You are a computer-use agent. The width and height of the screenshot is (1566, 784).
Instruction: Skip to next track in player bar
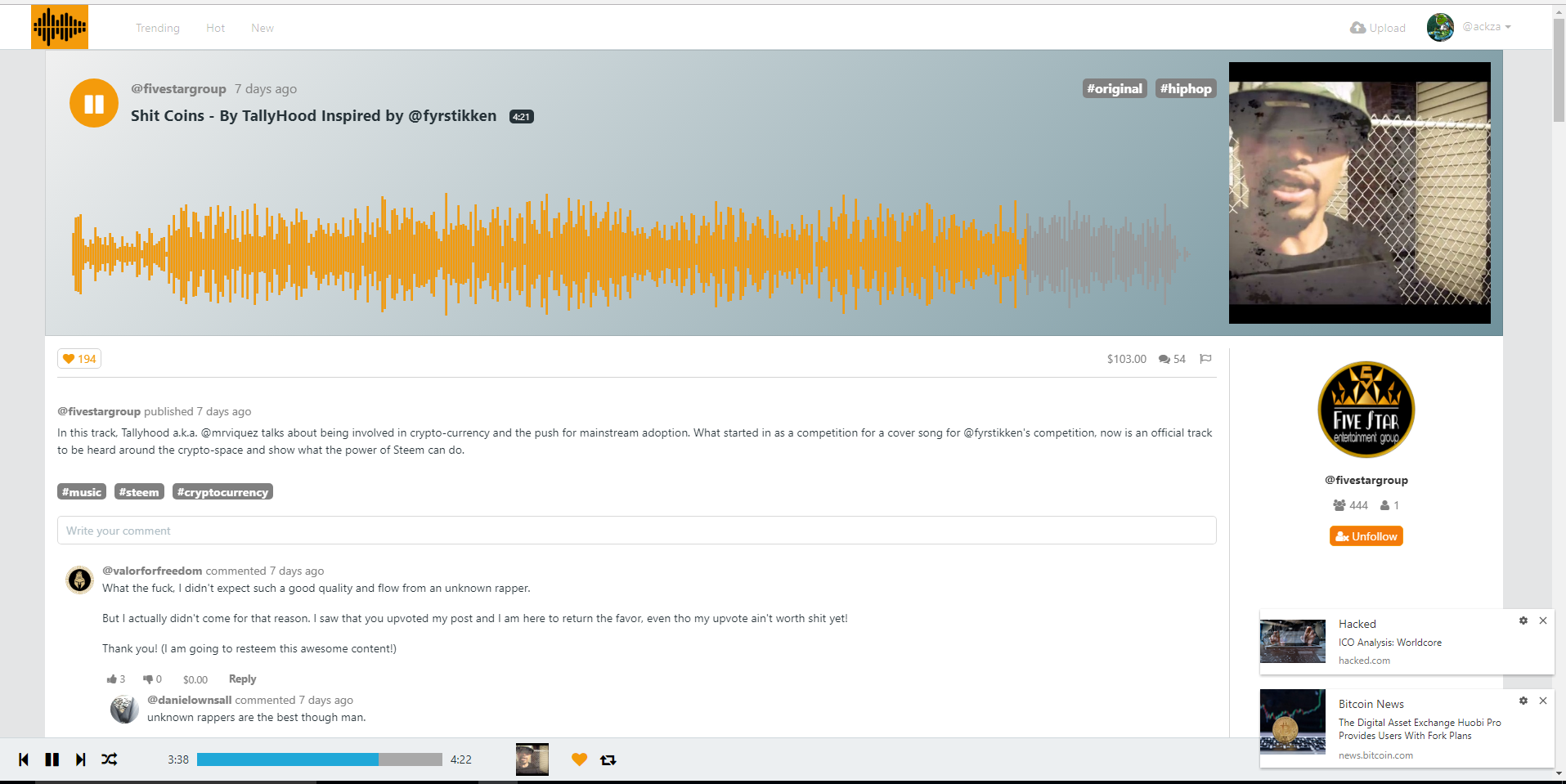tap(80, 759)
